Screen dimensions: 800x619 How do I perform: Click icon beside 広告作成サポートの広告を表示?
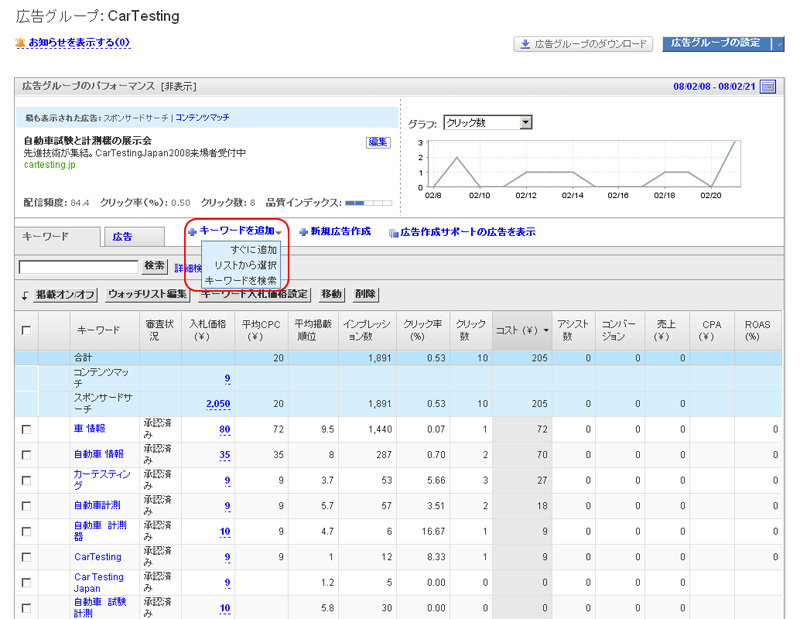tap(393, 232)
